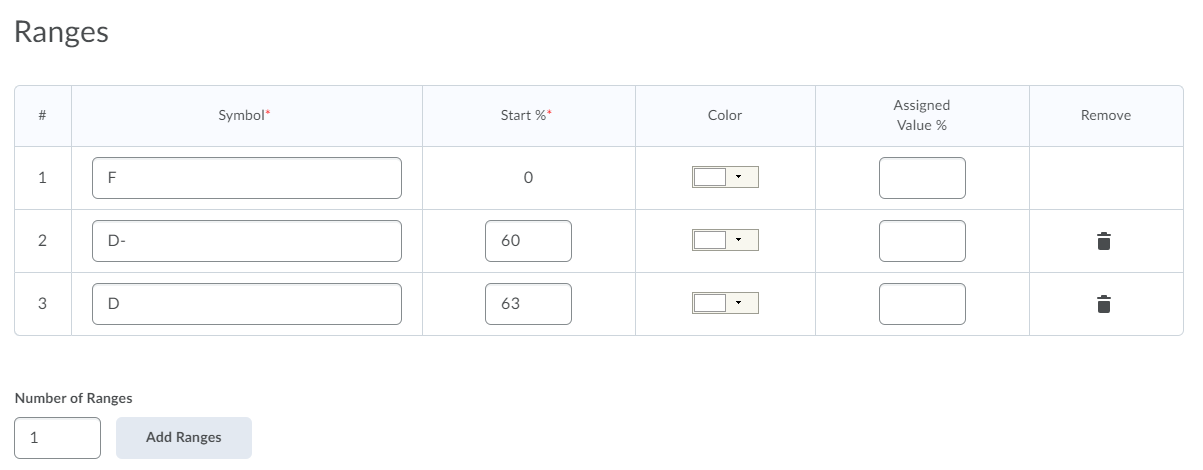This screenshot has width=1203, height=470.
Task: Select the Start % field showing 60
Action: click(x=528, y=241)
